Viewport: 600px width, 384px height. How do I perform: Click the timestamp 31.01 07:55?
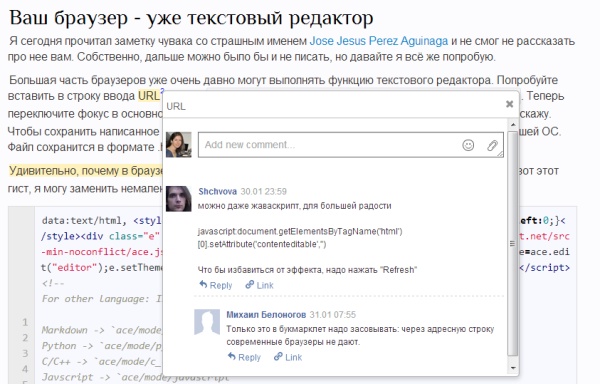333,315
